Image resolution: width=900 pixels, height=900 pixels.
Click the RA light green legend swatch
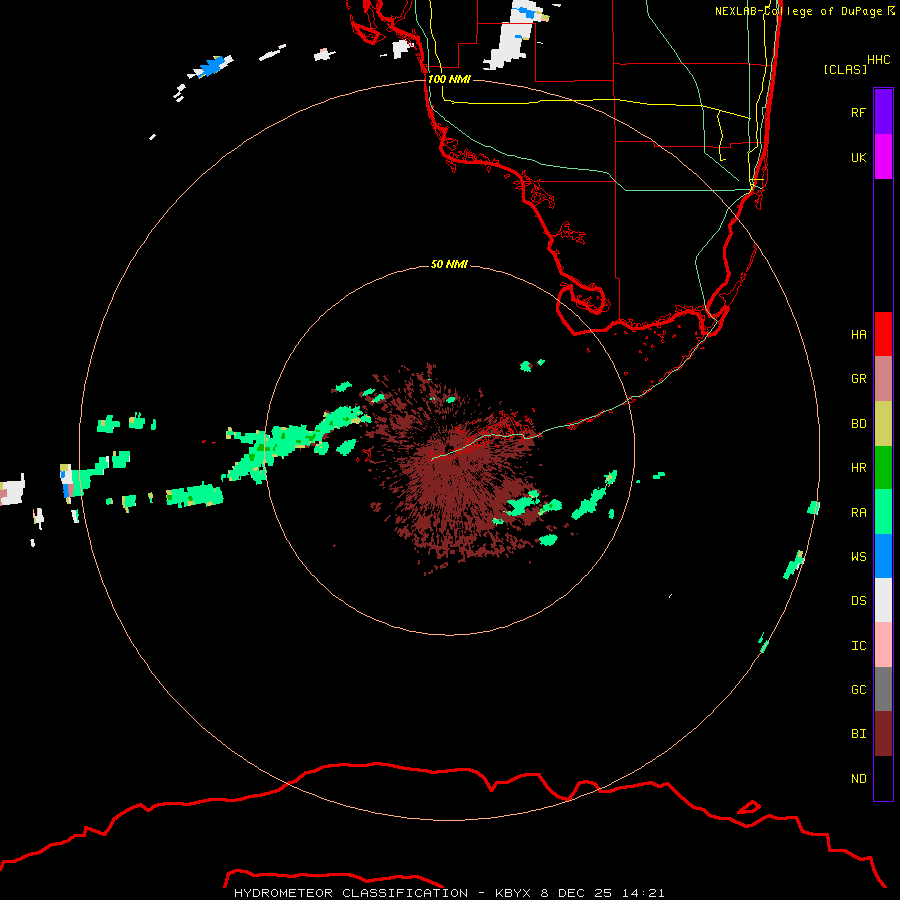tap(883, 512)
